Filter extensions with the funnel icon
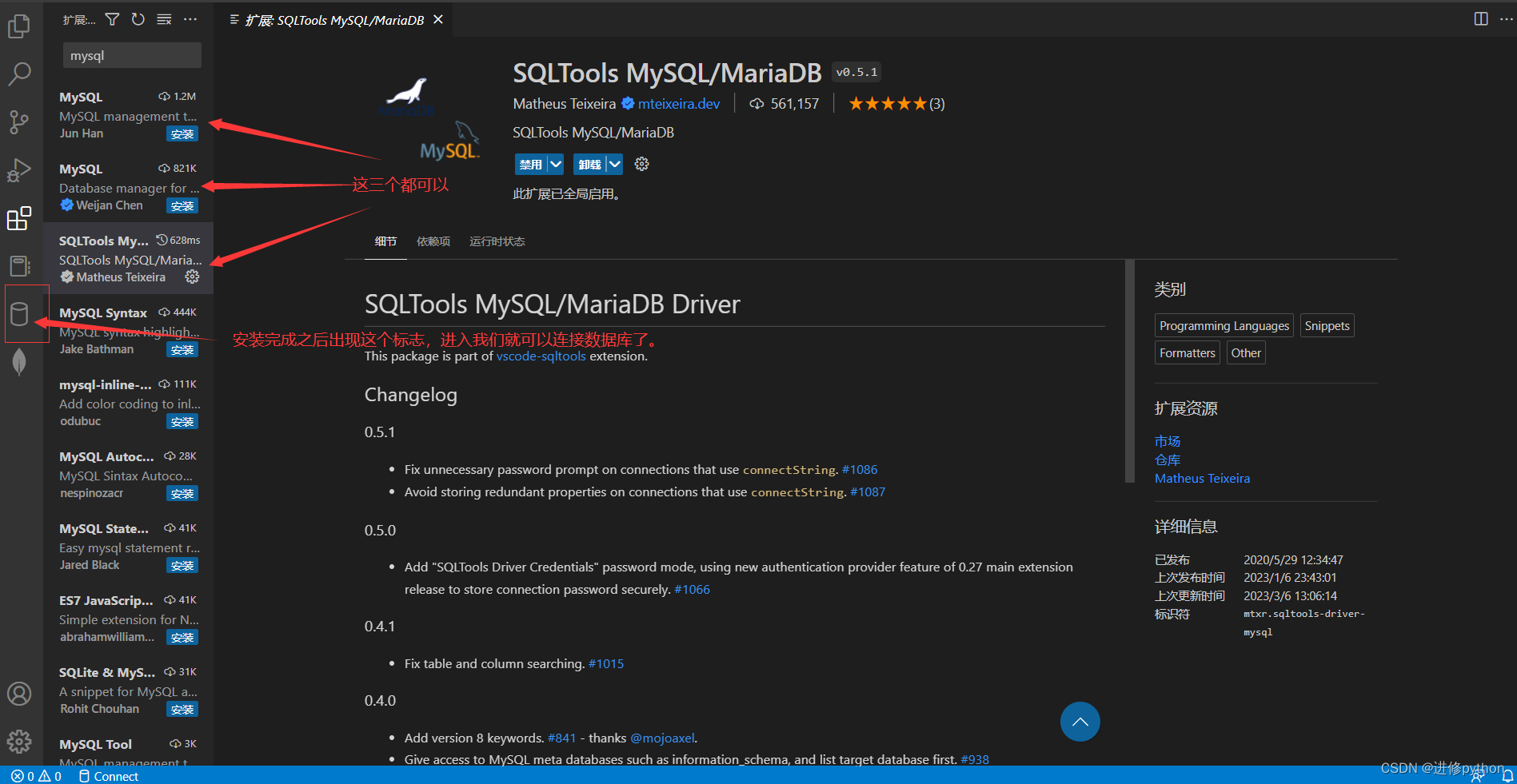Viewport: 1517px width, 784px height. [113, 19]
